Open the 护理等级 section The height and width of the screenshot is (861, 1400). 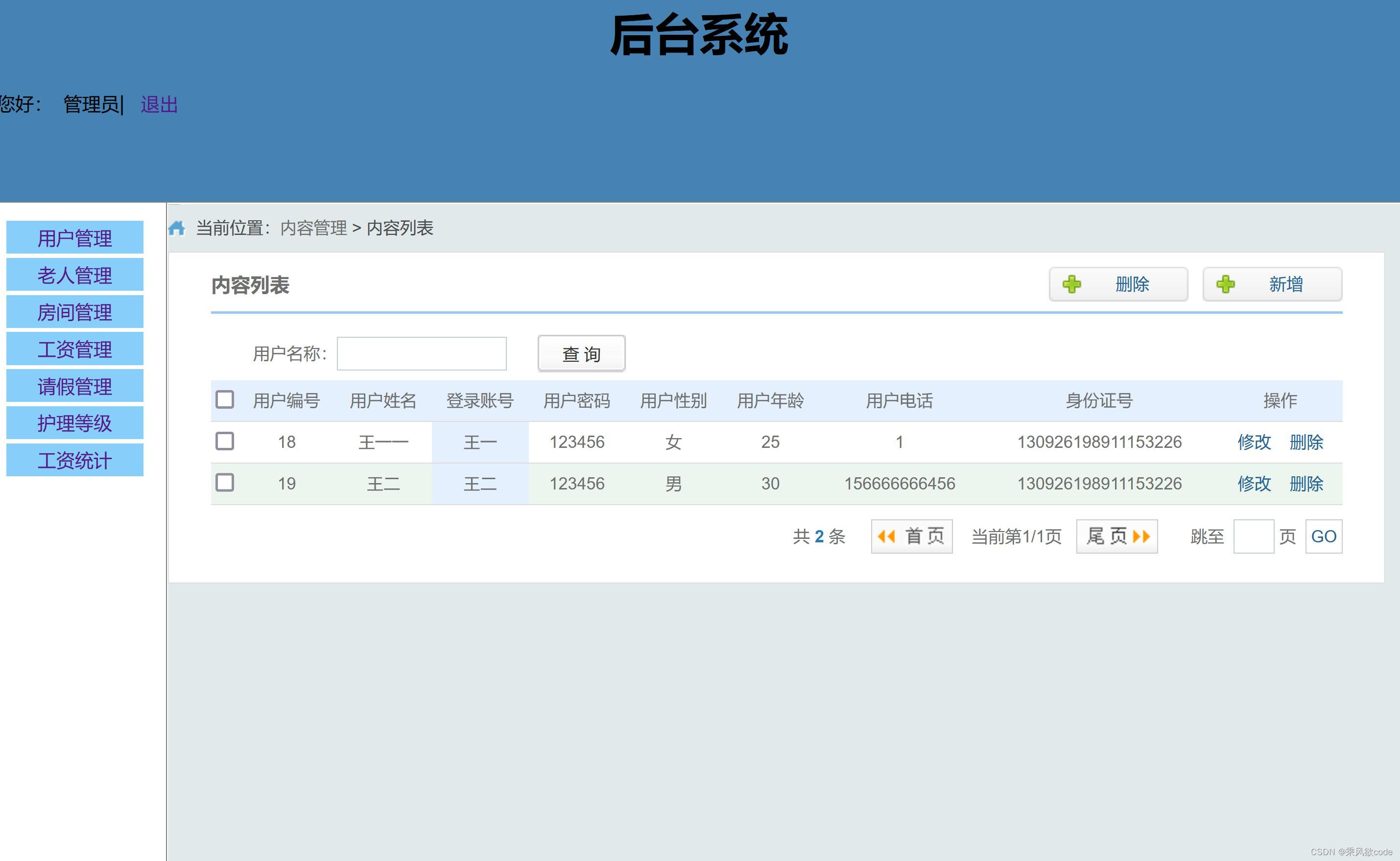(x=74, y=423)
